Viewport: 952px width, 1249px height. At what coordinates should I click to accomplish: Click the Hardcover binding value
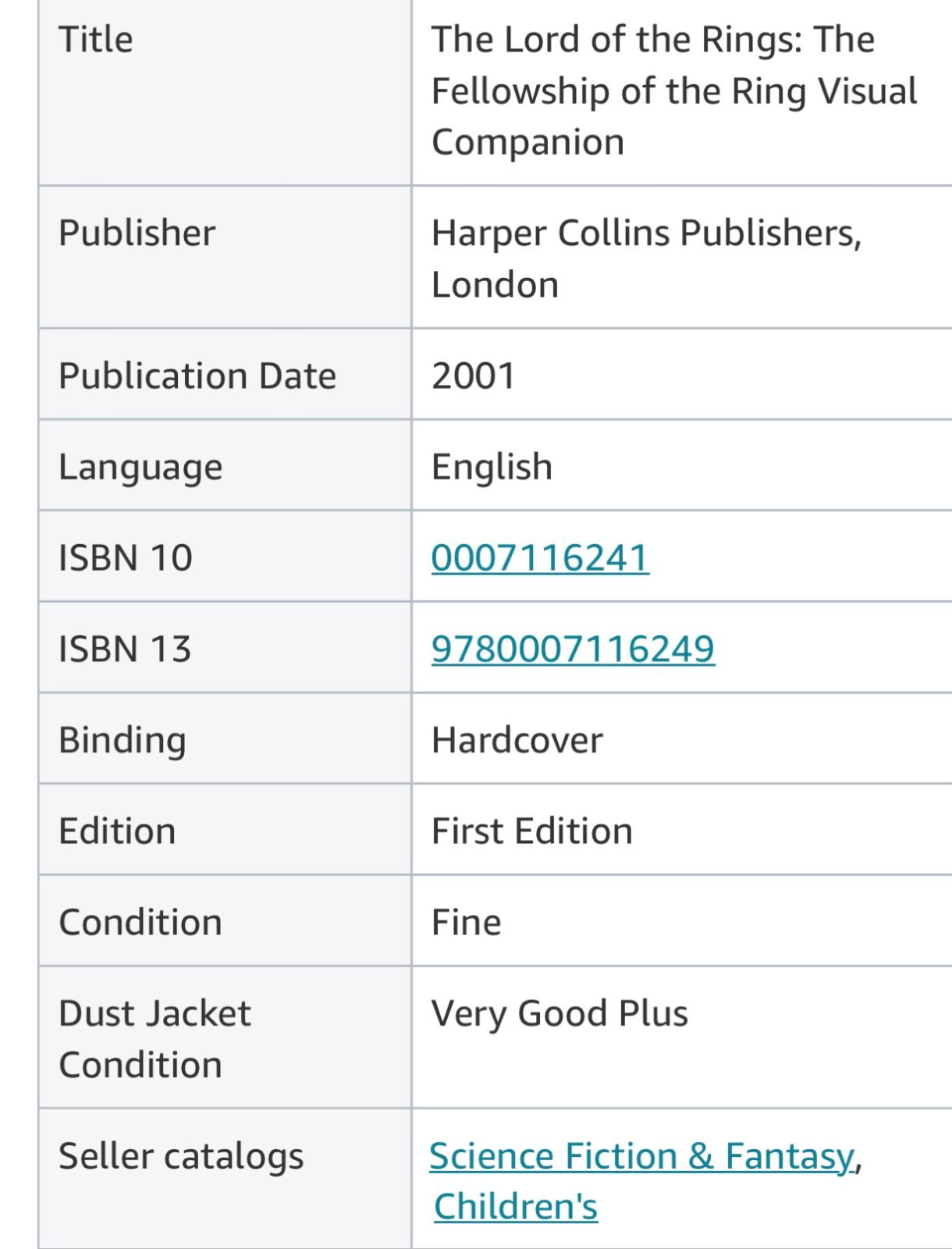coord(517,740)
